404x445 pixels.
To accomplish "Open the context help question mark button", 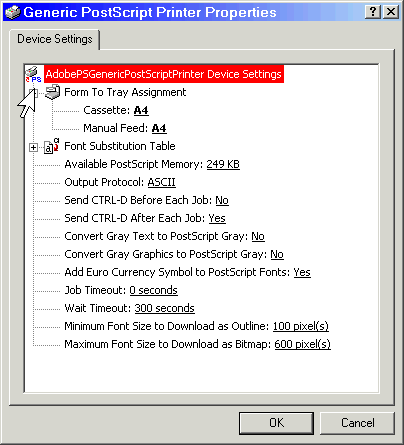I will (373, 12).
